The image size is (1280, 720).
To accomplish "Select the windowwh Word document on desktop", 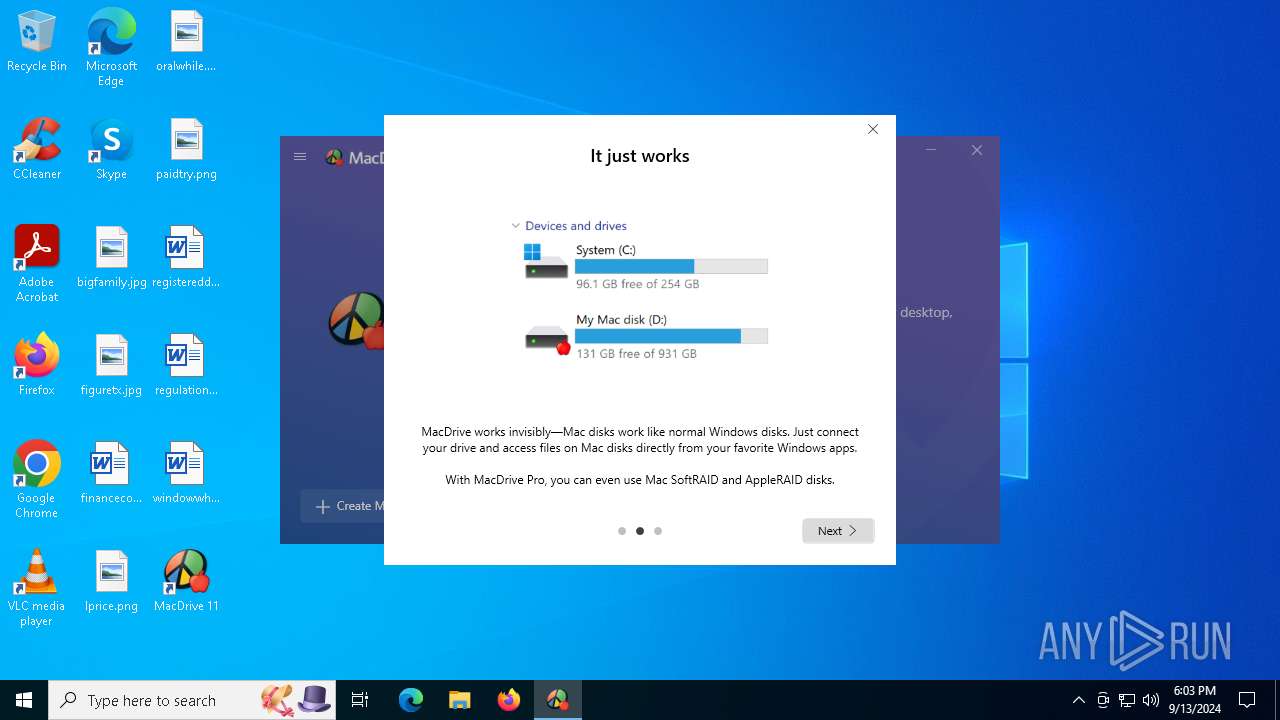I will (186, 473).
